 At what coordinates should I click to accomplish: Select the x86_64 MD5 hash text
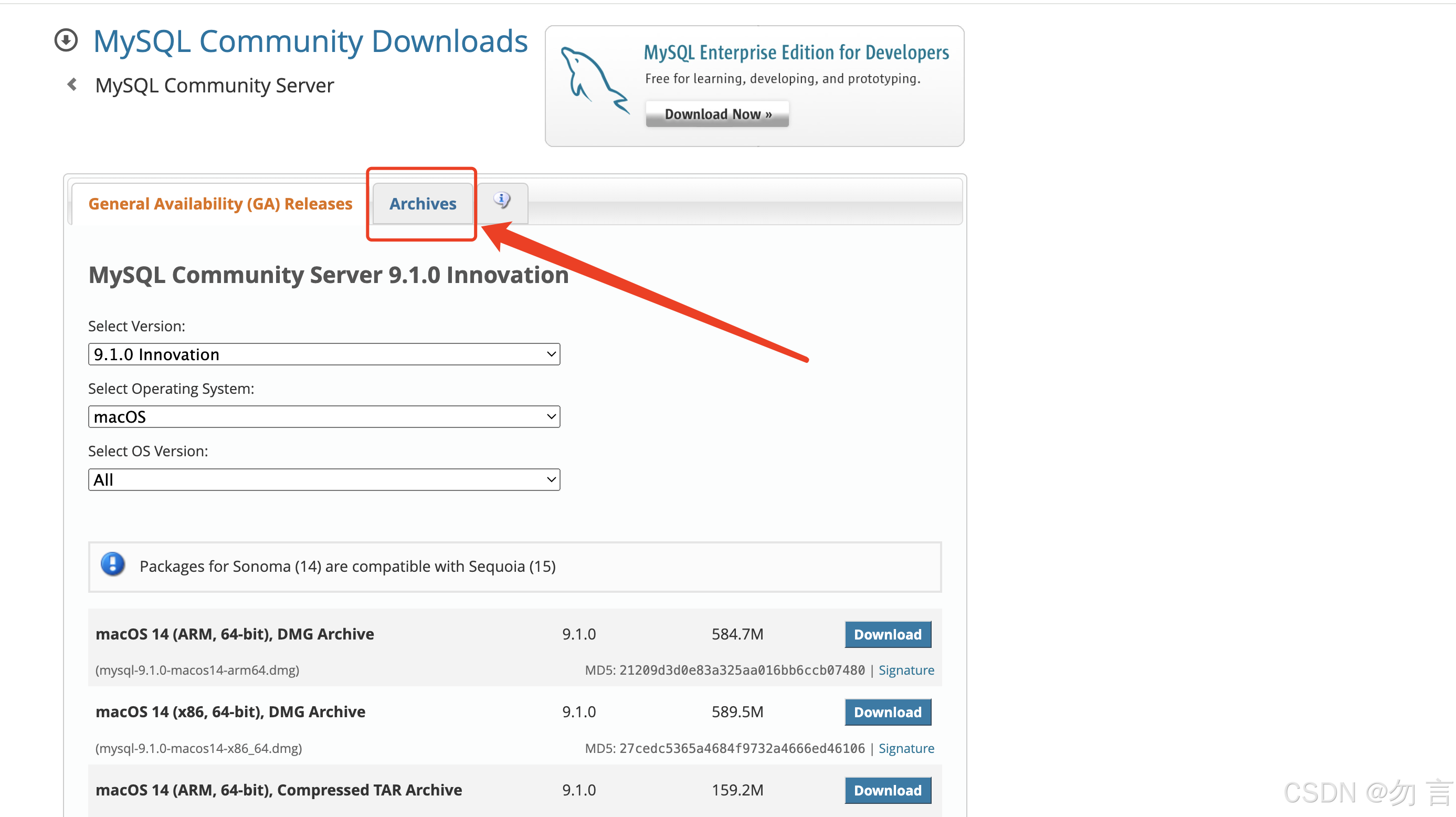coord(742,749)
